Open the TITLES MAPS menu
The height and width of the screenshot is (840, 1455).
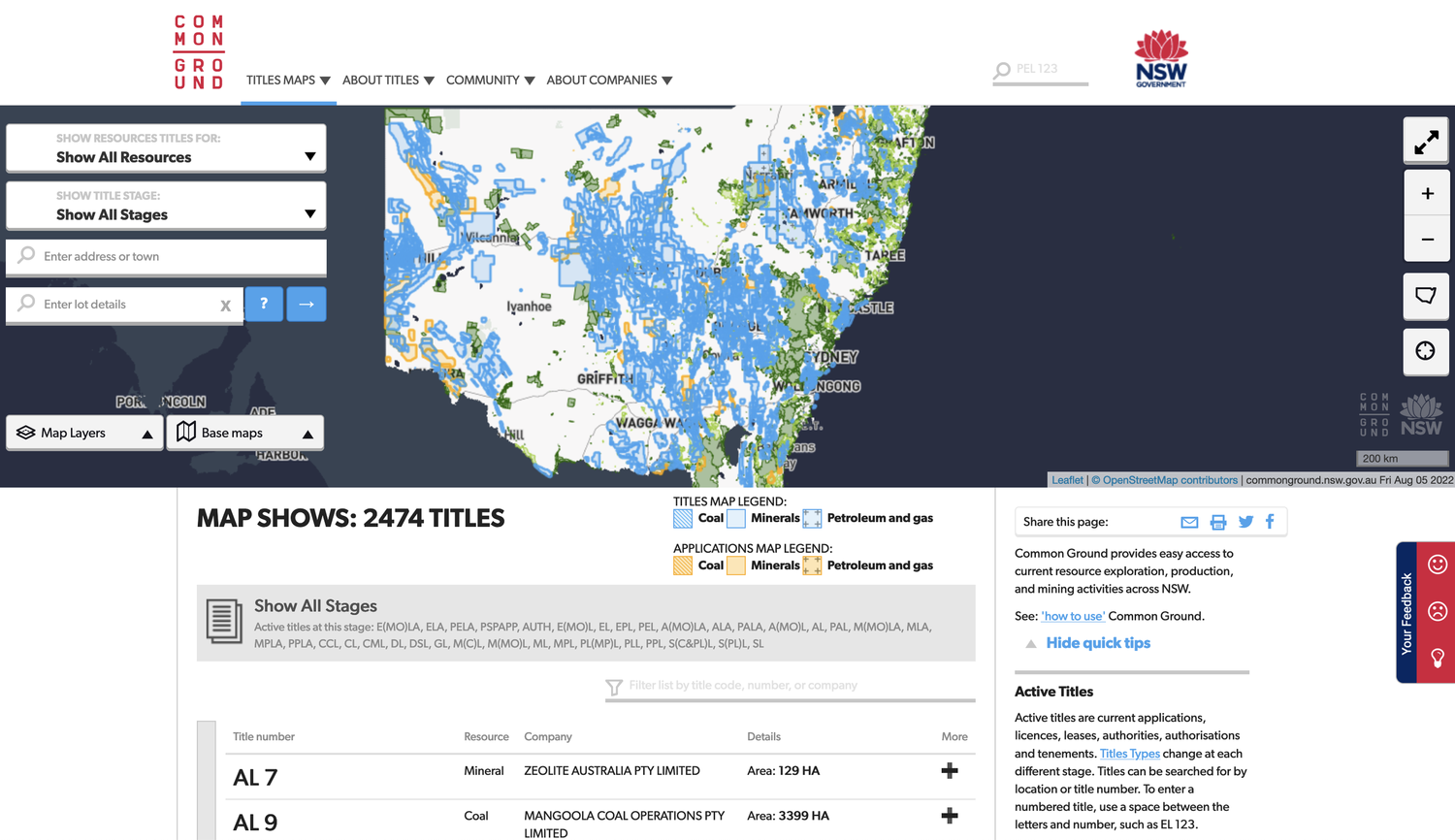282,81
